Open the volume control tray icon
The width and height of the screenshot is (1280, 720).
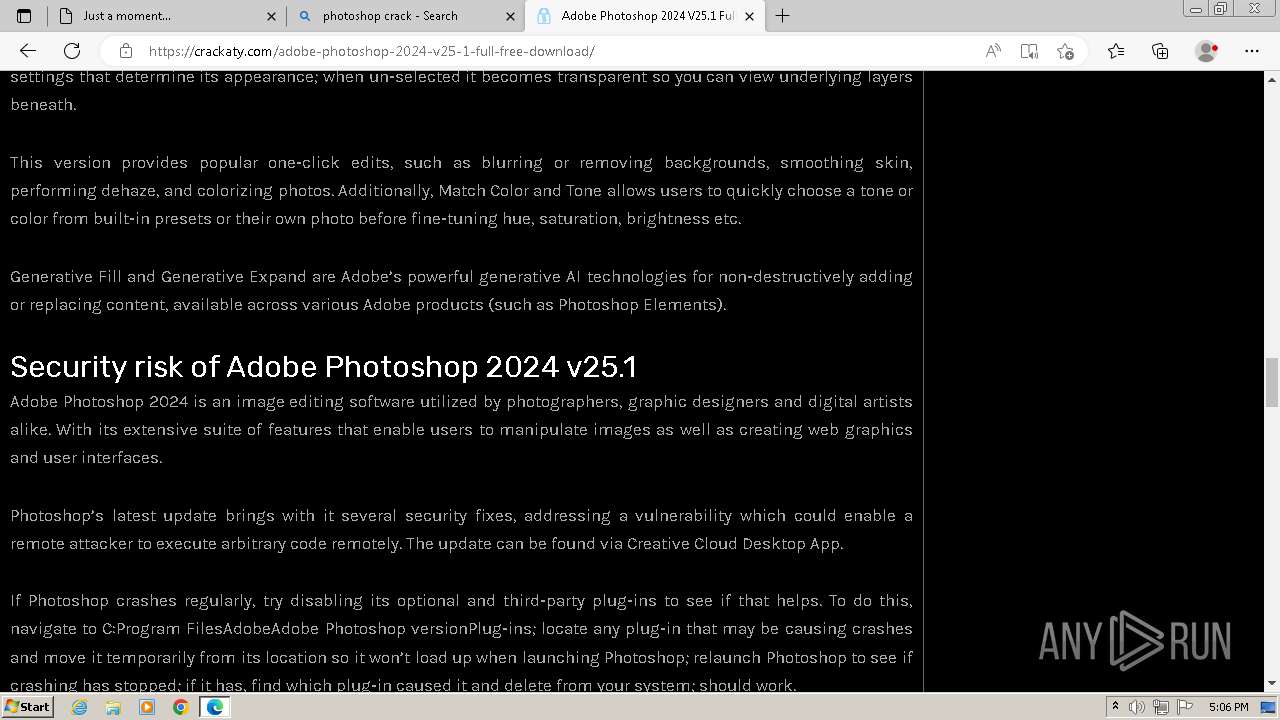[x=1137, y=707]
